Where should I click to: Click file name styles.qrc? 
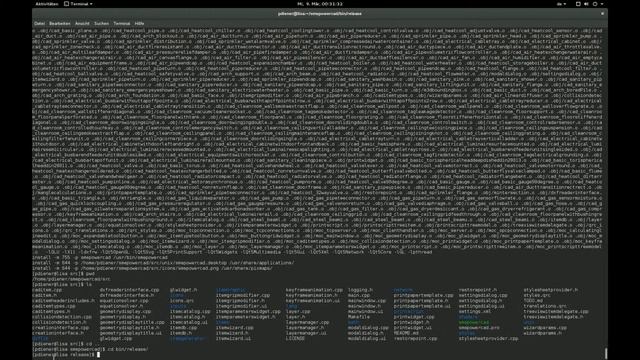point(537,295)
